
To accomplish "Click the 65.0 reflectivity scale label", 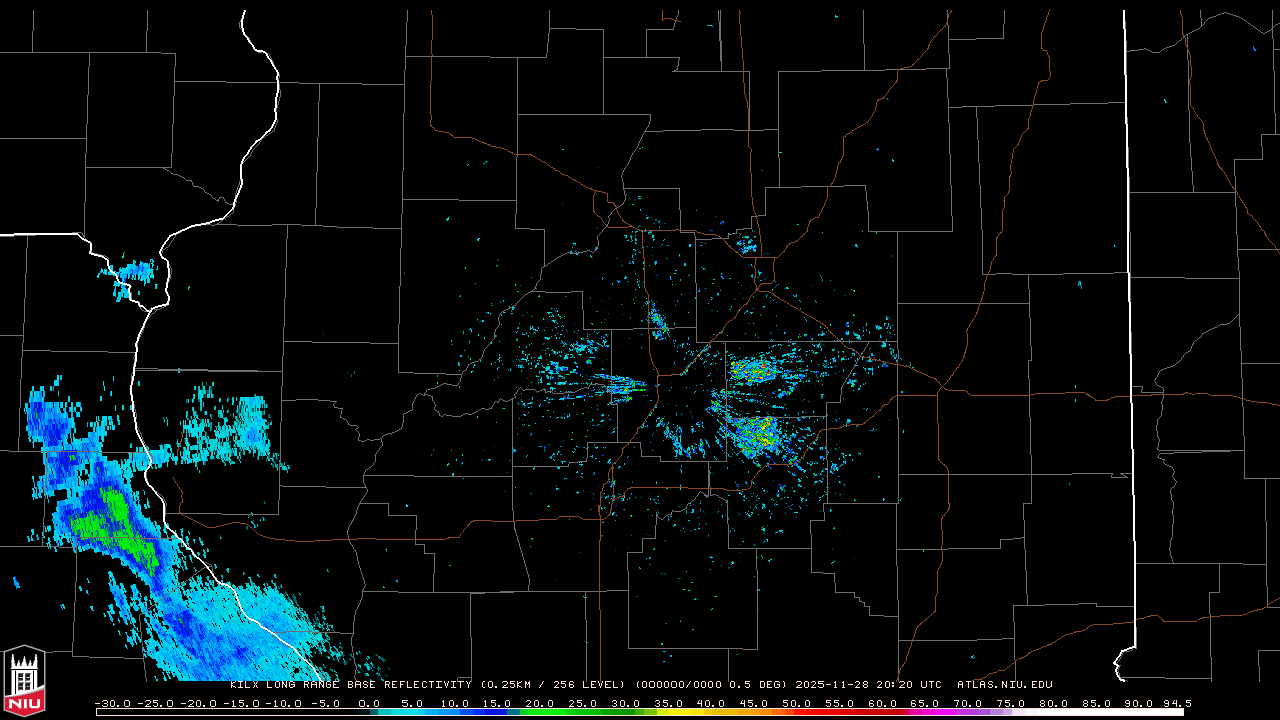I will [925, 704].
